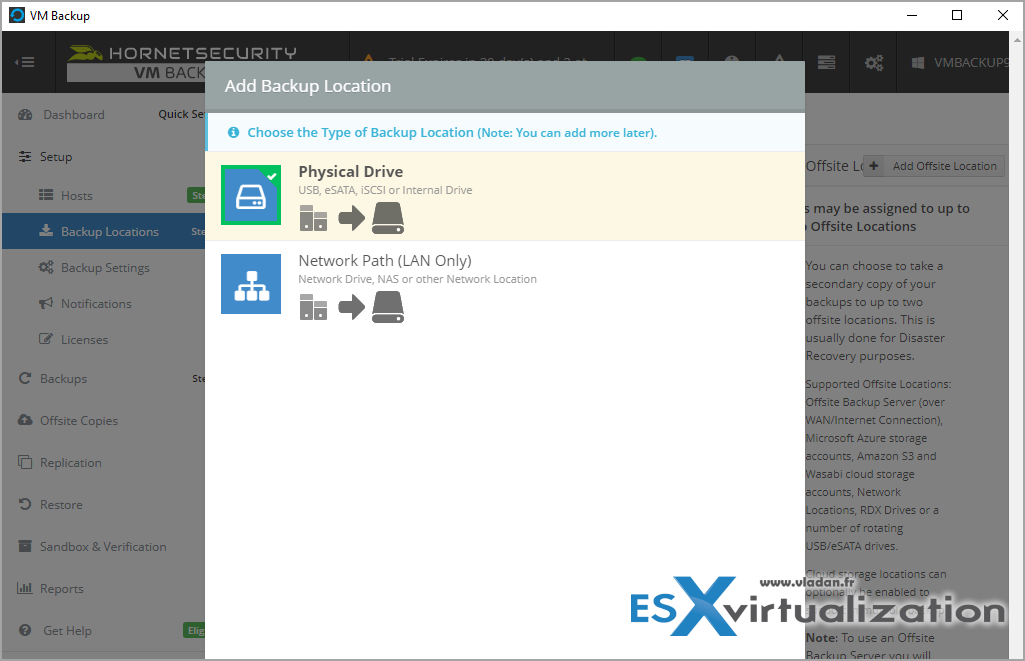The image size is (1025, 661).
Task: Click the info icon beside the Choose Type note
Action: point(233,133)
